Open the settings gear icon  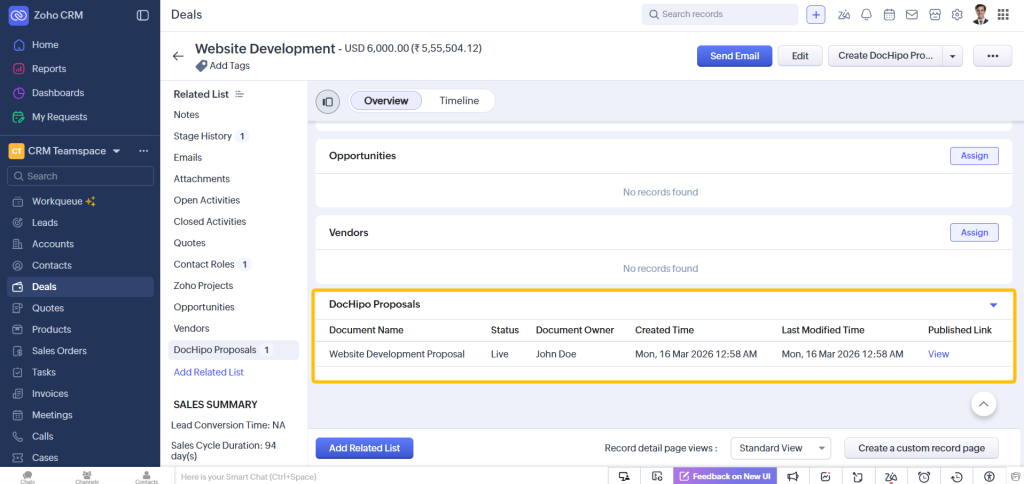pyautogui.click(x=957, y=15)
